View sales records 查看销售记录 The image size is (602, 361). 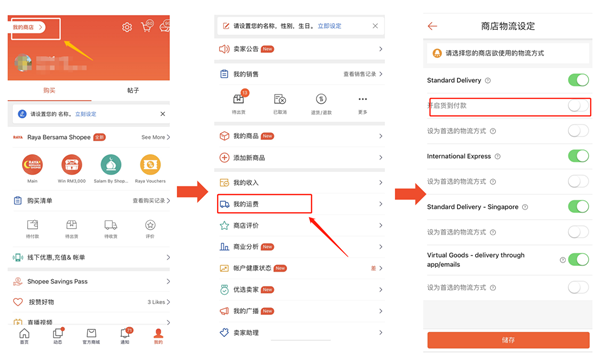[363, 74]
